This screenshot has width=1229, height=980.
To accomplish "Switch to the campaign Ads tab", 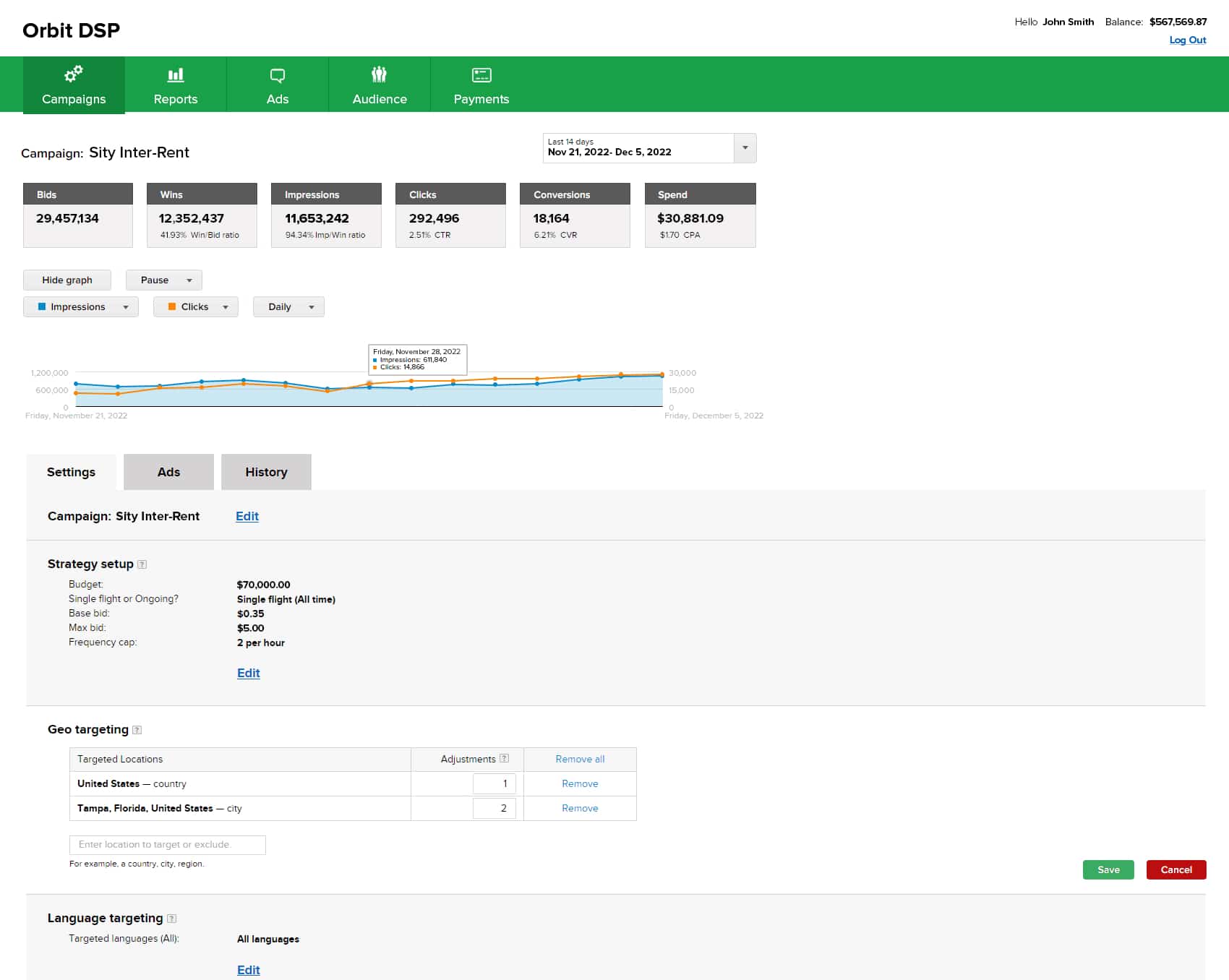I will coord(168,472).
